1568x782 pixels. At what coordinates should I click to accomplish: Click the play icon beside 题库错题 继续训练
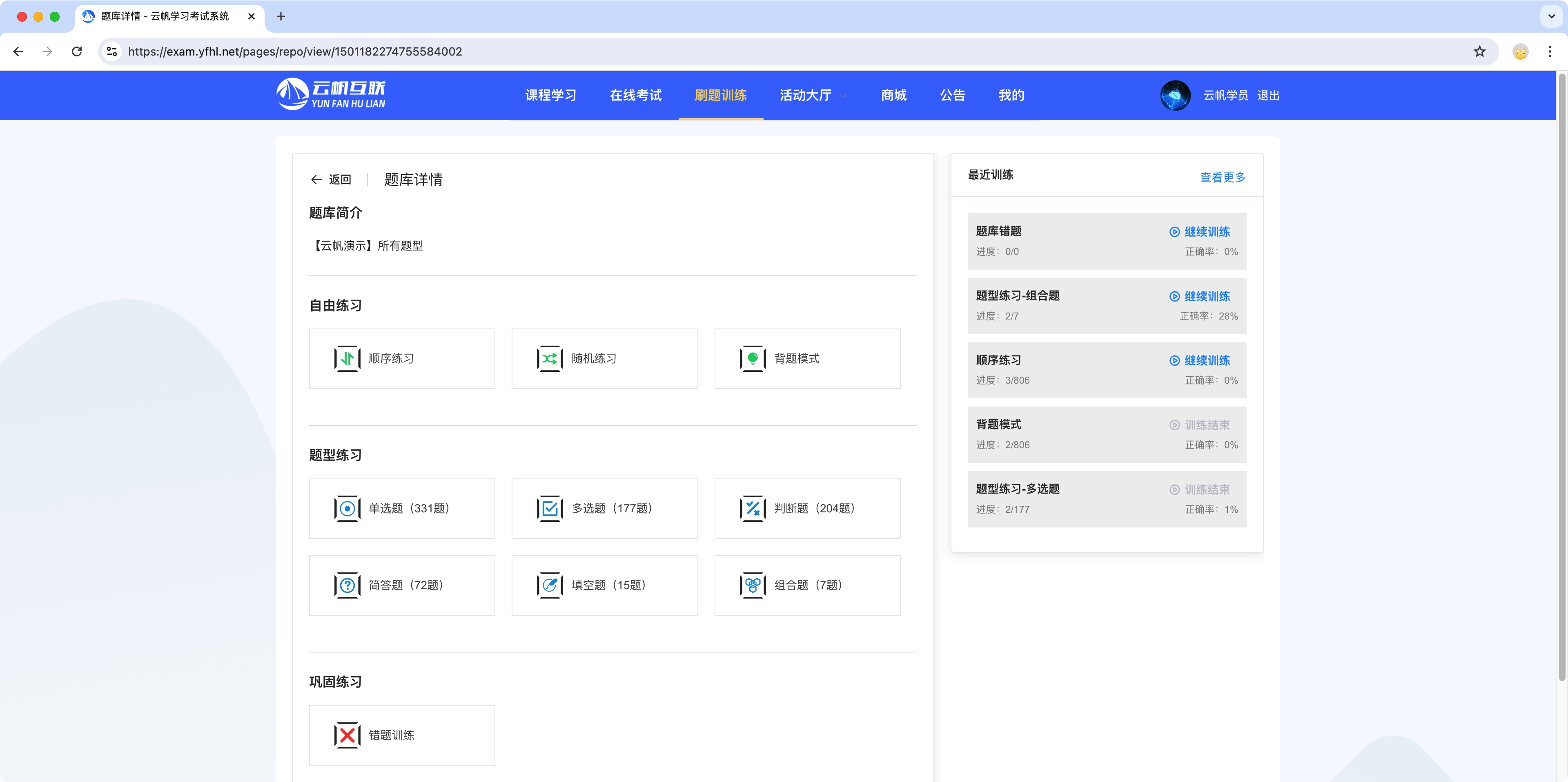(1174, 232)
